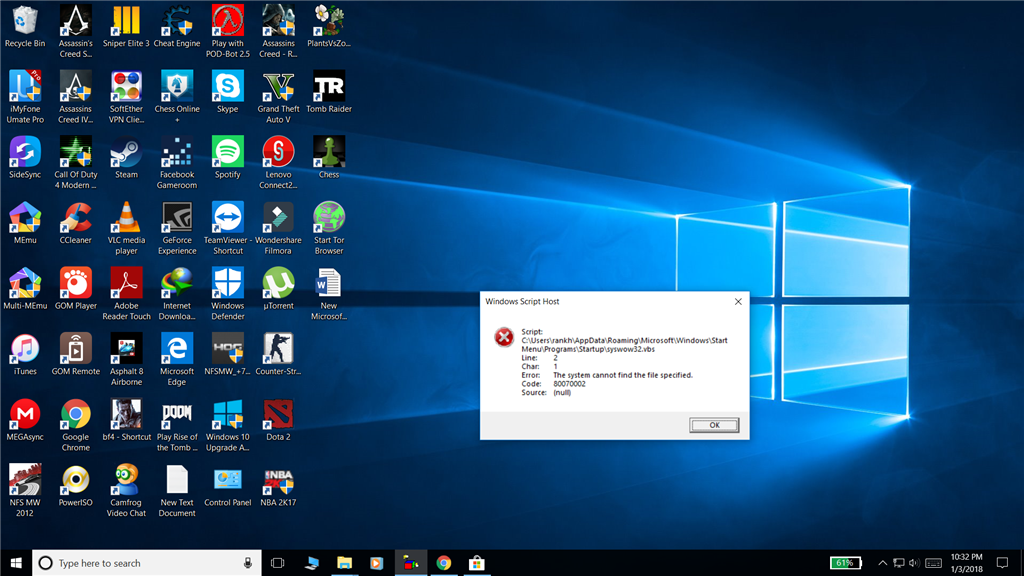This screenshot has width=1024, height=576.
Task: Select the Skype desktop icon
Action: point(228,92)
